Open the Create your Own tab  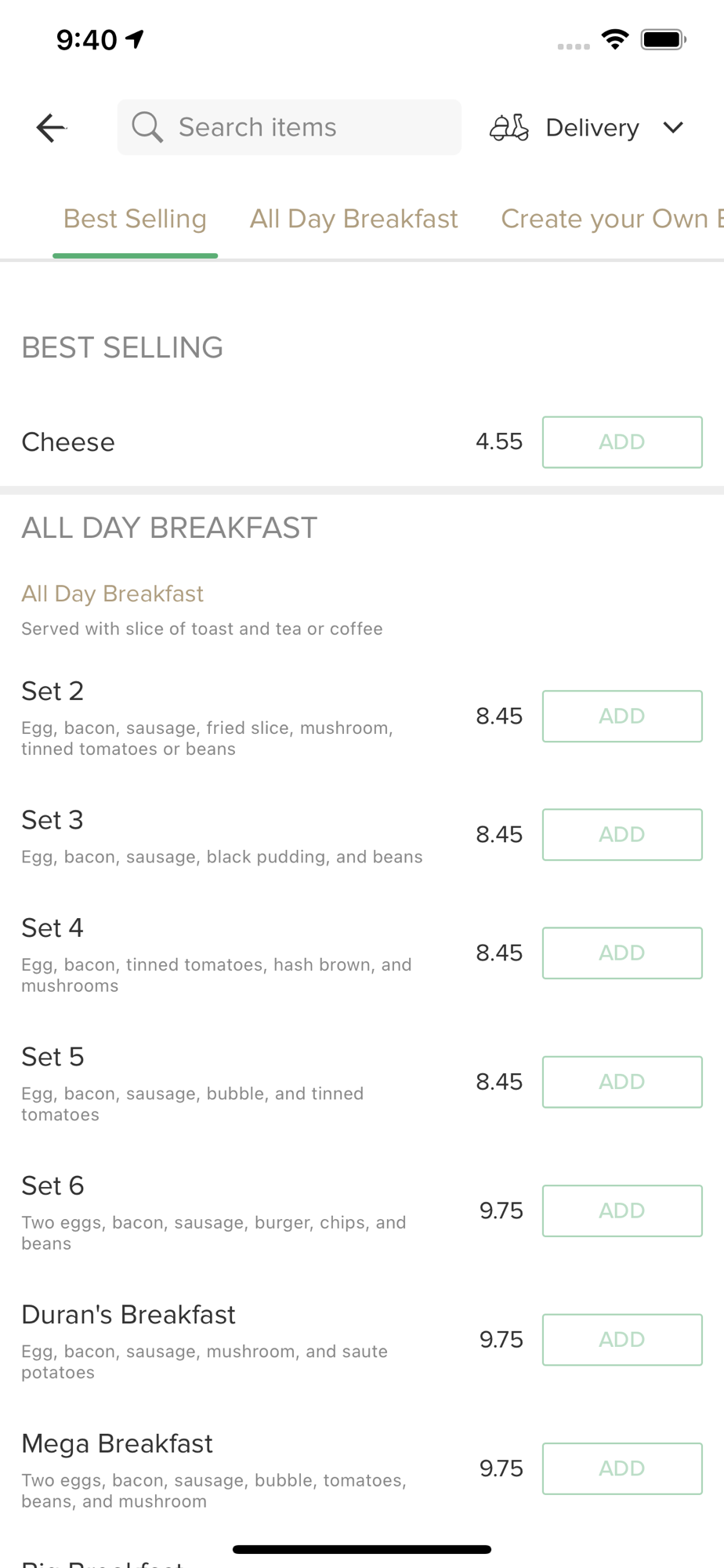coord(612,219)
